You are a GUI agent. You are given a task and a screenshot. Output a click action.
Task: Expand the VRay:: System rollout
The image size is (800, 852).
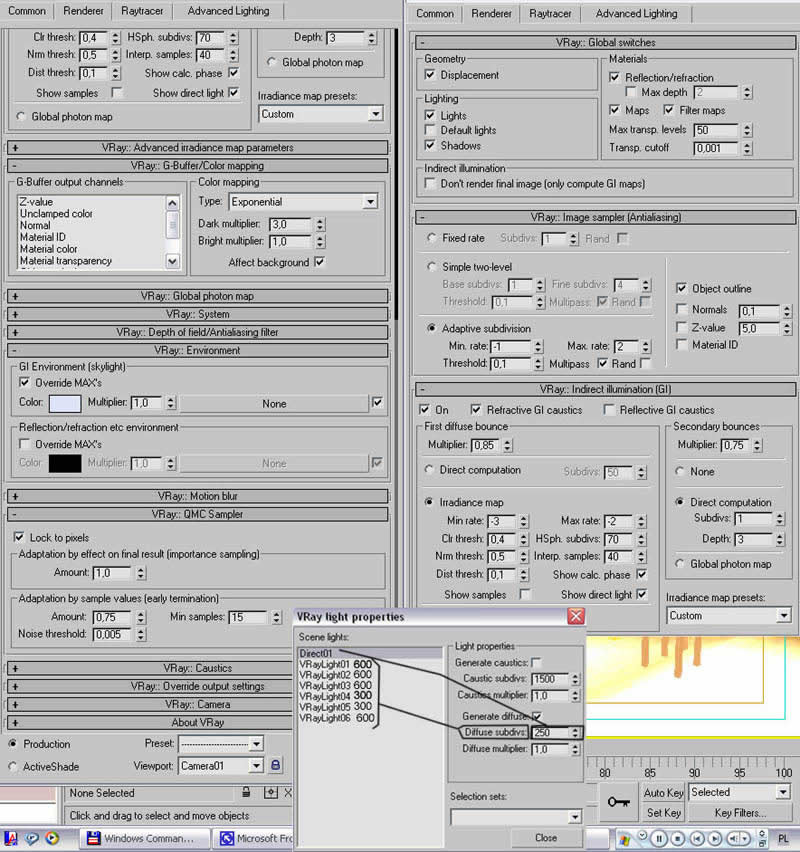coord(198,314)
